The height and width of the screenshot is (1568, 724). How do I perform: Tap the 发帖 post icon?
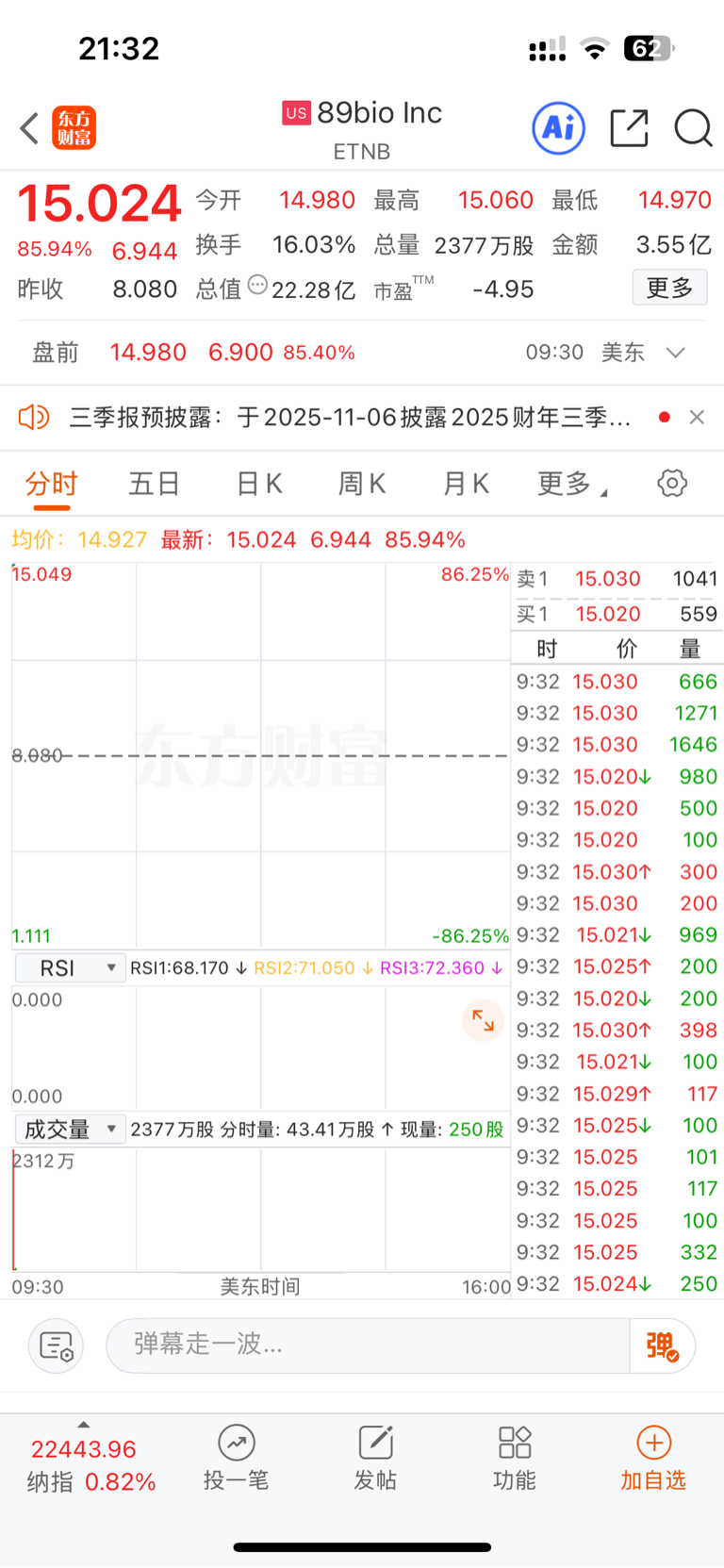pyautogui.click(x=375, y=1443)
